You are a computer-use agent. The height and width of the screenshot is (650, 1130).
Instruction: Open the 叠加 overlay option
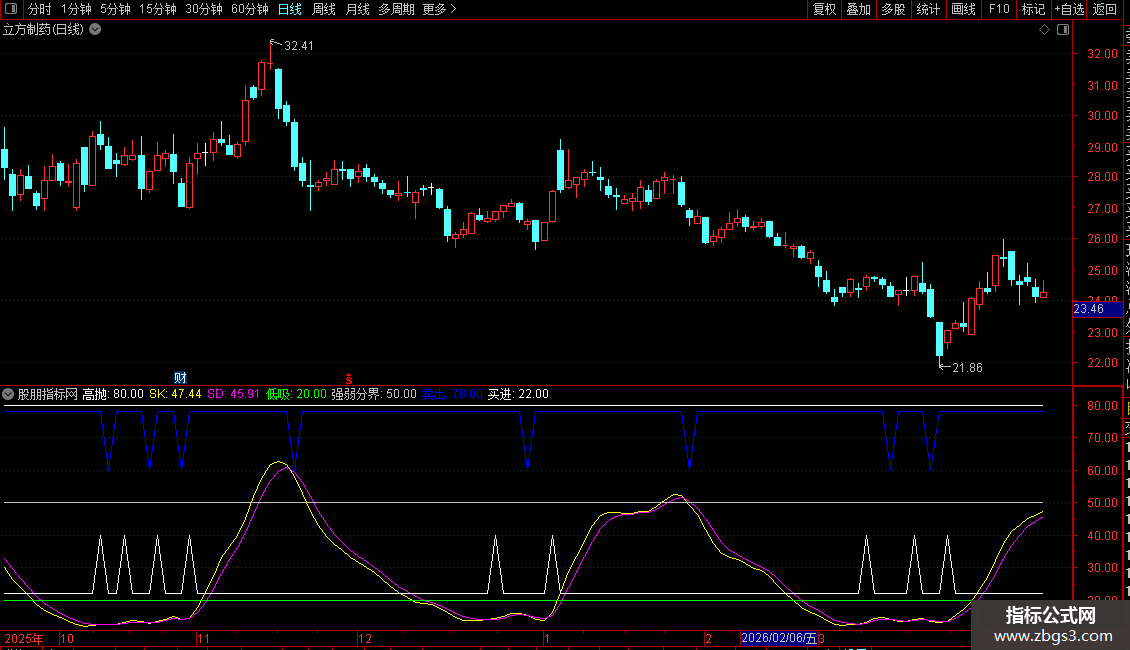[x=858, y=10]
